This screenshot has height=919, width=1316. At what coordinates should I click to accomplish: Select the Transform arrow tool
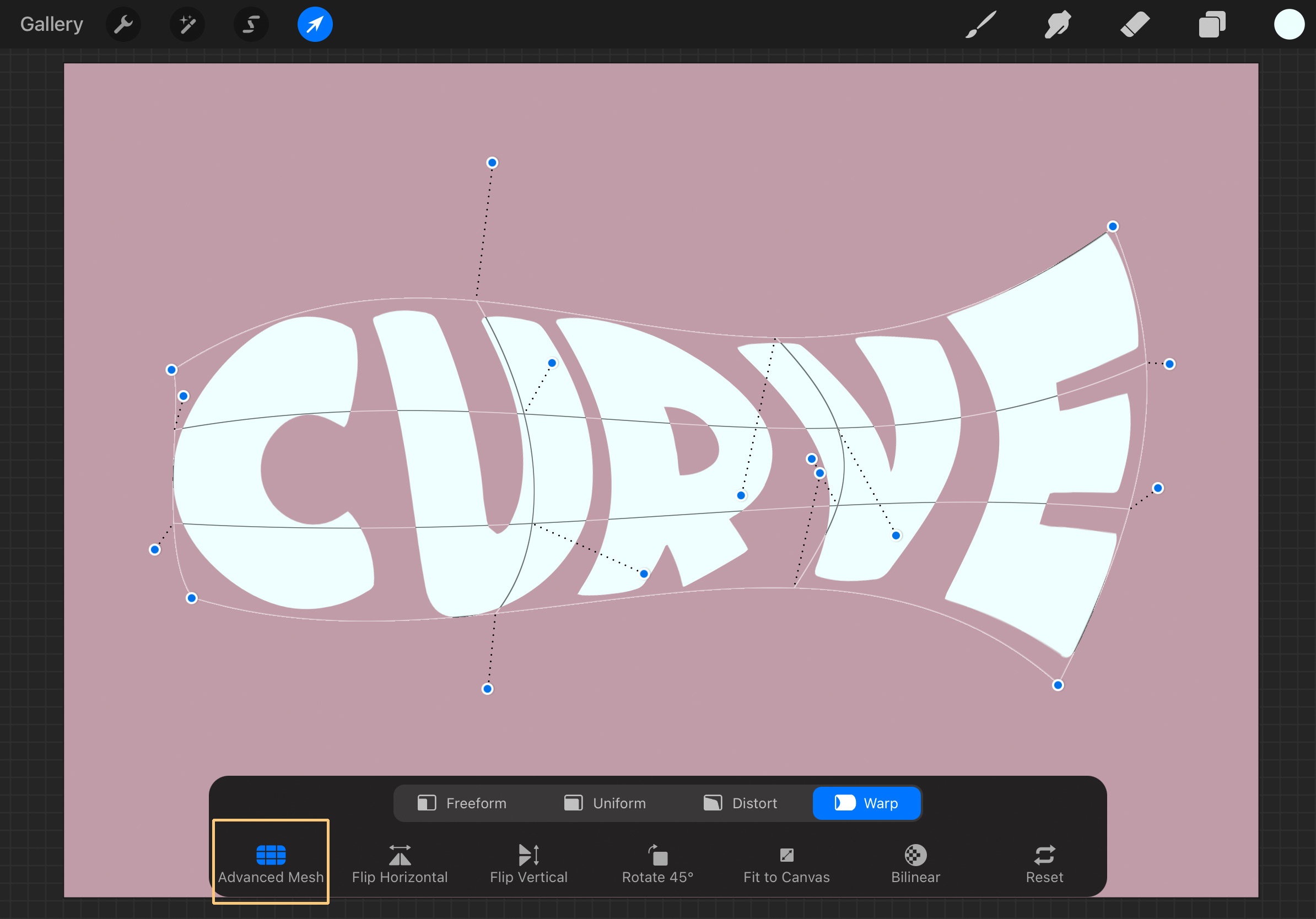coord(315,24)
